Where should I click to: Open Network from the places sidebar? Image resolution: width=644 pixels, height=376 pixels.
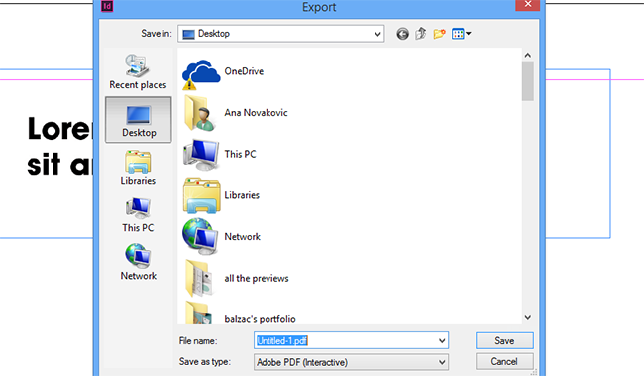138,262
